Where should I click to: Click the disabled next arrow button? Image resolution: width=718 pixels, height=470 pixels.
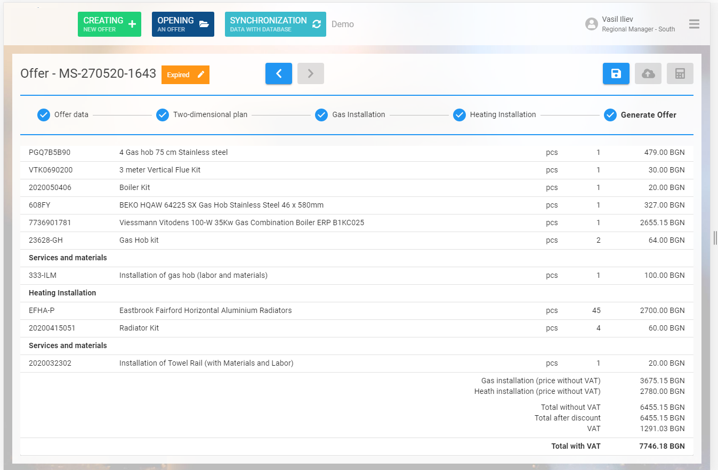coord(310,73)
